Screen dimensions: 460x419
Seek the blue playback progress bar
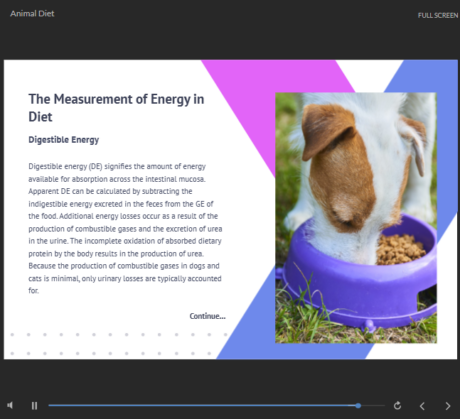(216, 406)
